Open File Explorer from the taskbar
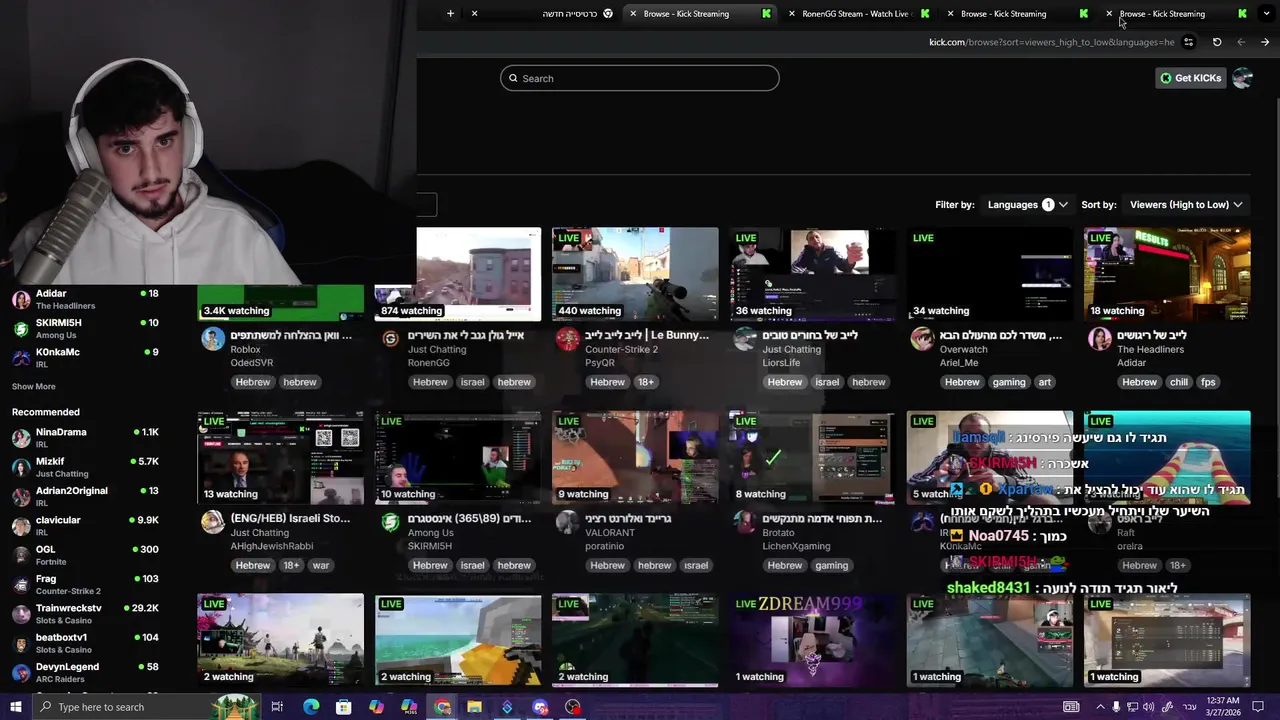This screenshot has height=720, width=1280. point(474,707)
